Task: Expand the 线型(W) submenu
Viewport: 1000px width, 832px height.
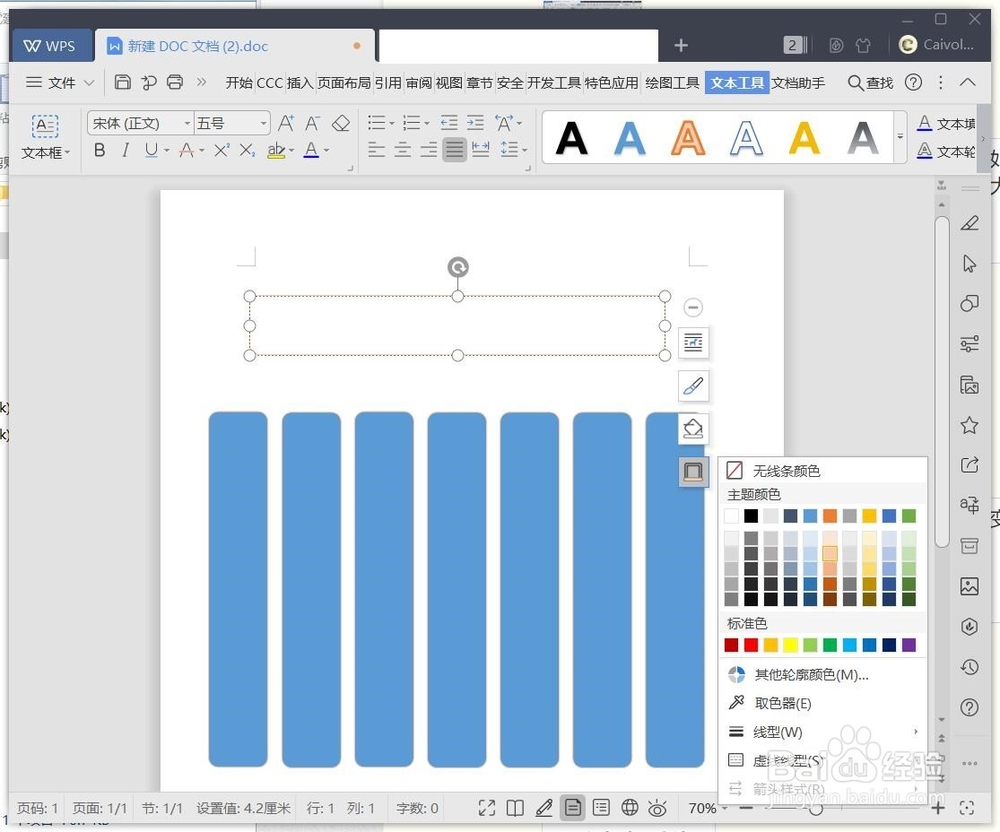Action: 823,732
